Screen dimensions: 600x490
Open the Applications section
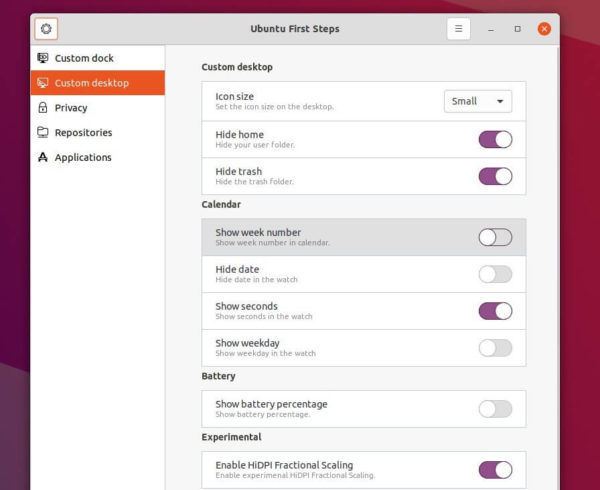coord(98,157)
